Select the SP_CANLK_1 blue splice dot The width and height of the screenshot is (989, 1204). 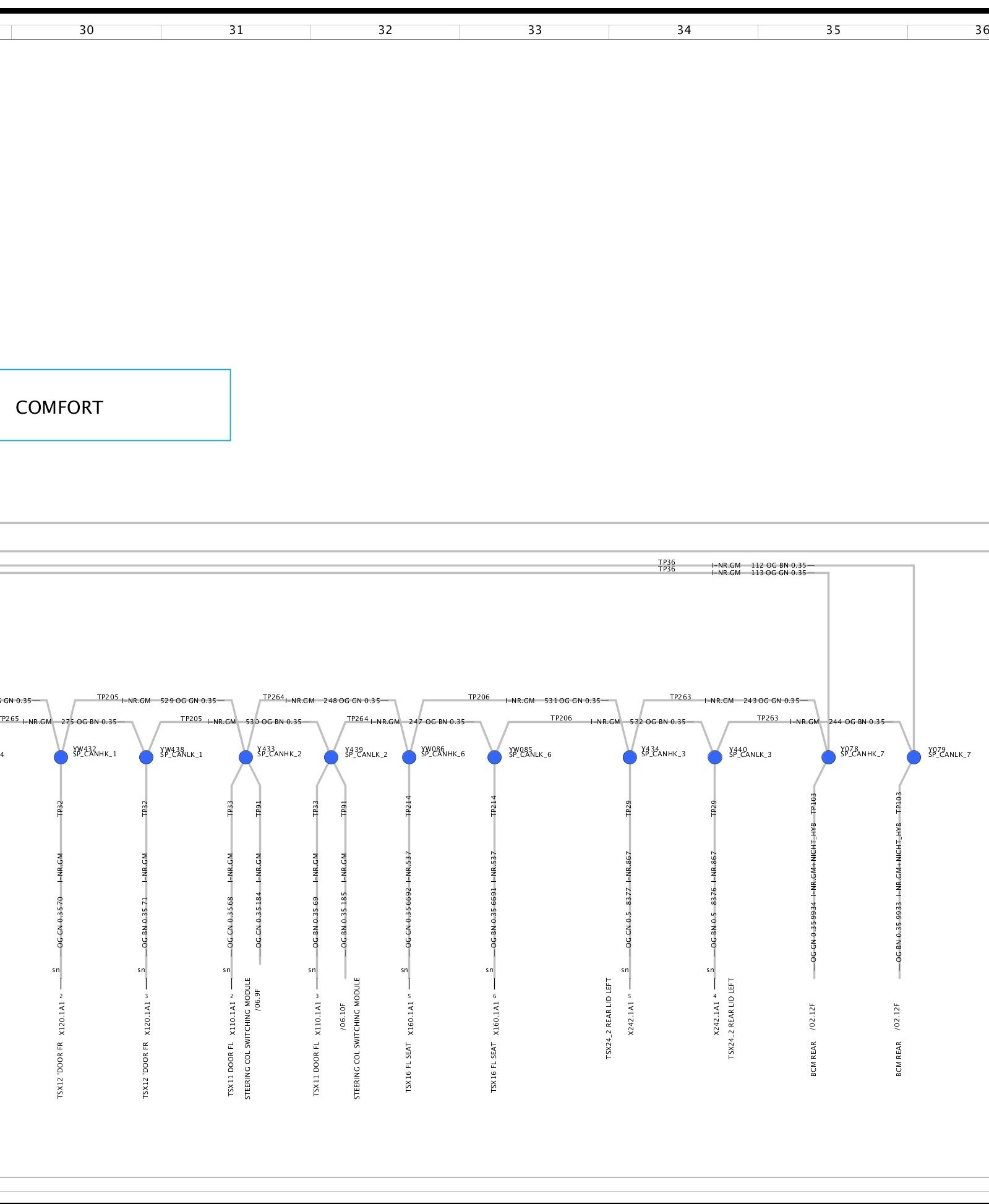click(x=146, y=757)
